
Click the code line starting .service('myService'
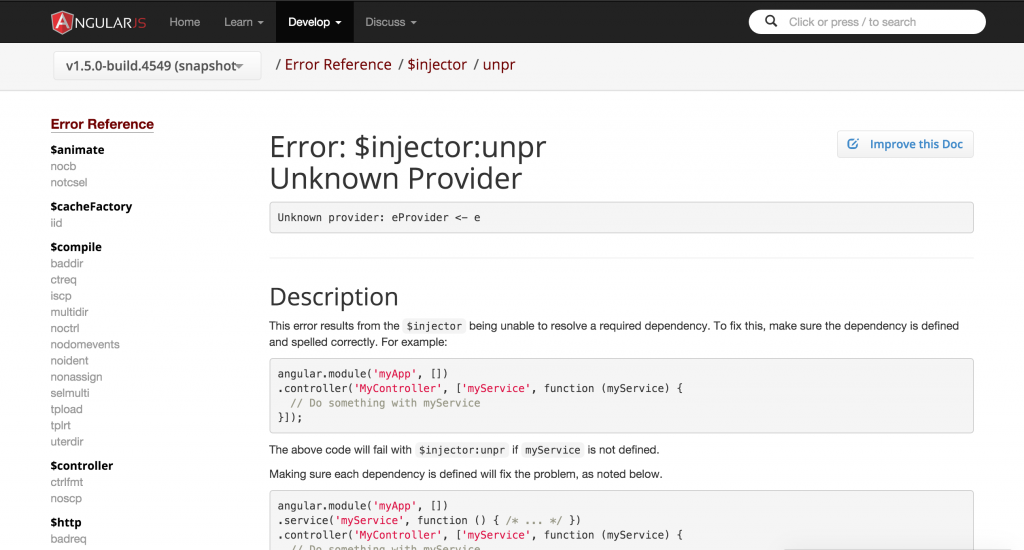(429, 521)
